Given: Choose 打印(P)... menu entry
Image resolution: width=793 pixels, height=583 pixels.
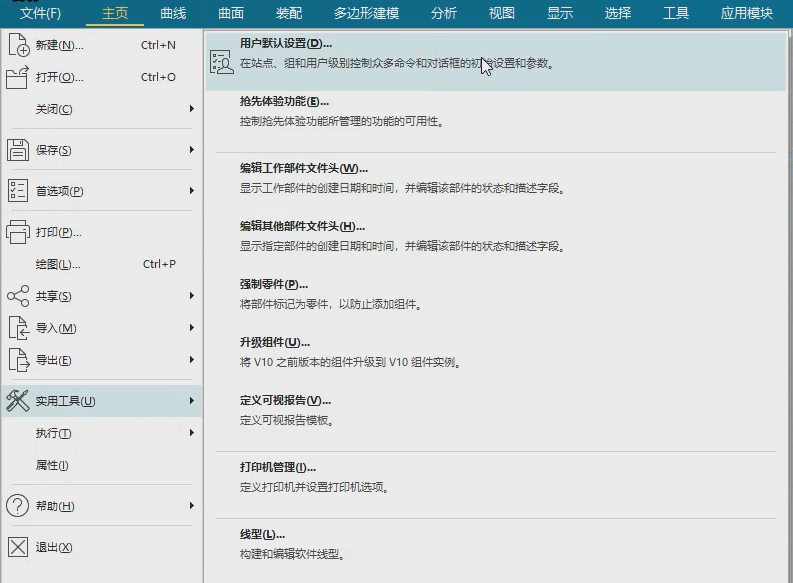Looking at the screenshot, I should point(102,232).
